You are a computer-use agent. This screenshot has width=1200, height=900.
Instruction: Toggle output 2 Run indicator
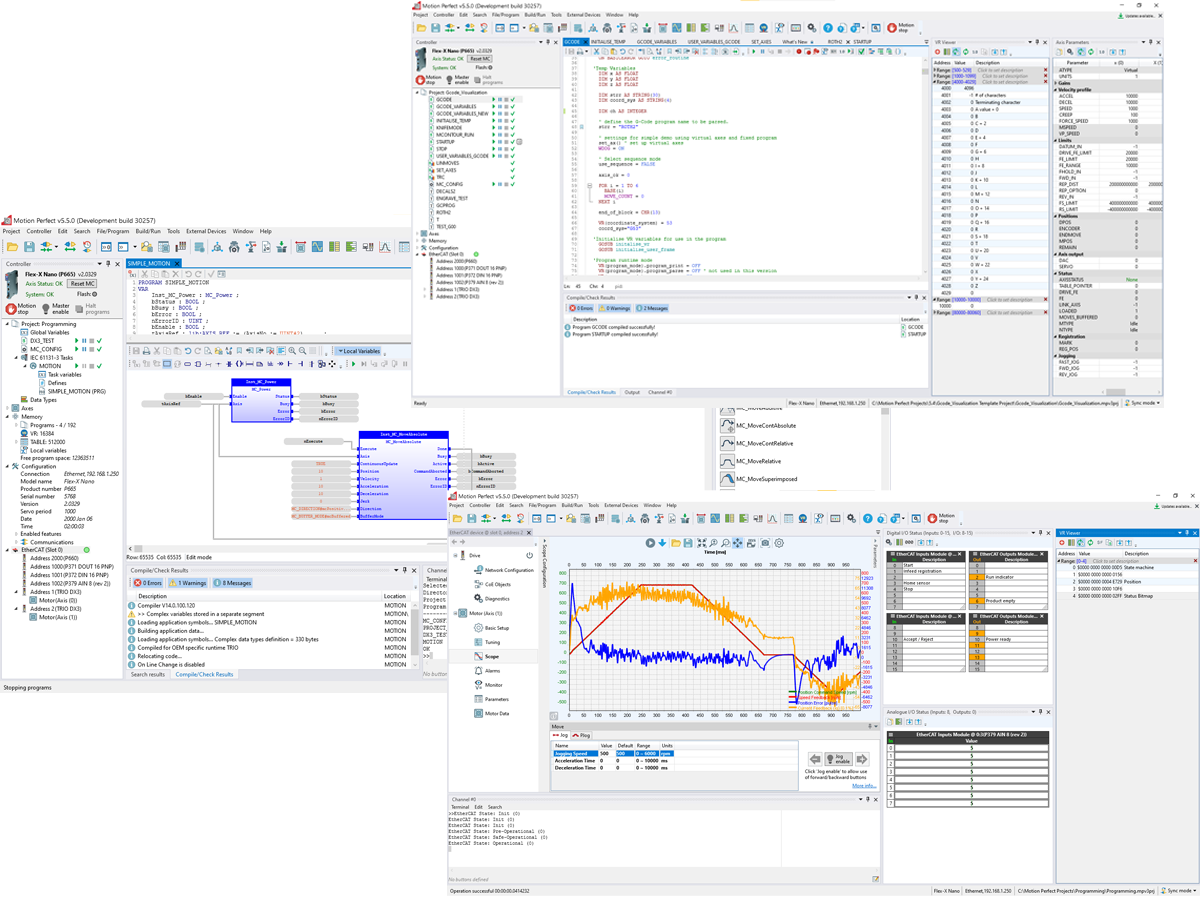(977, 577)
